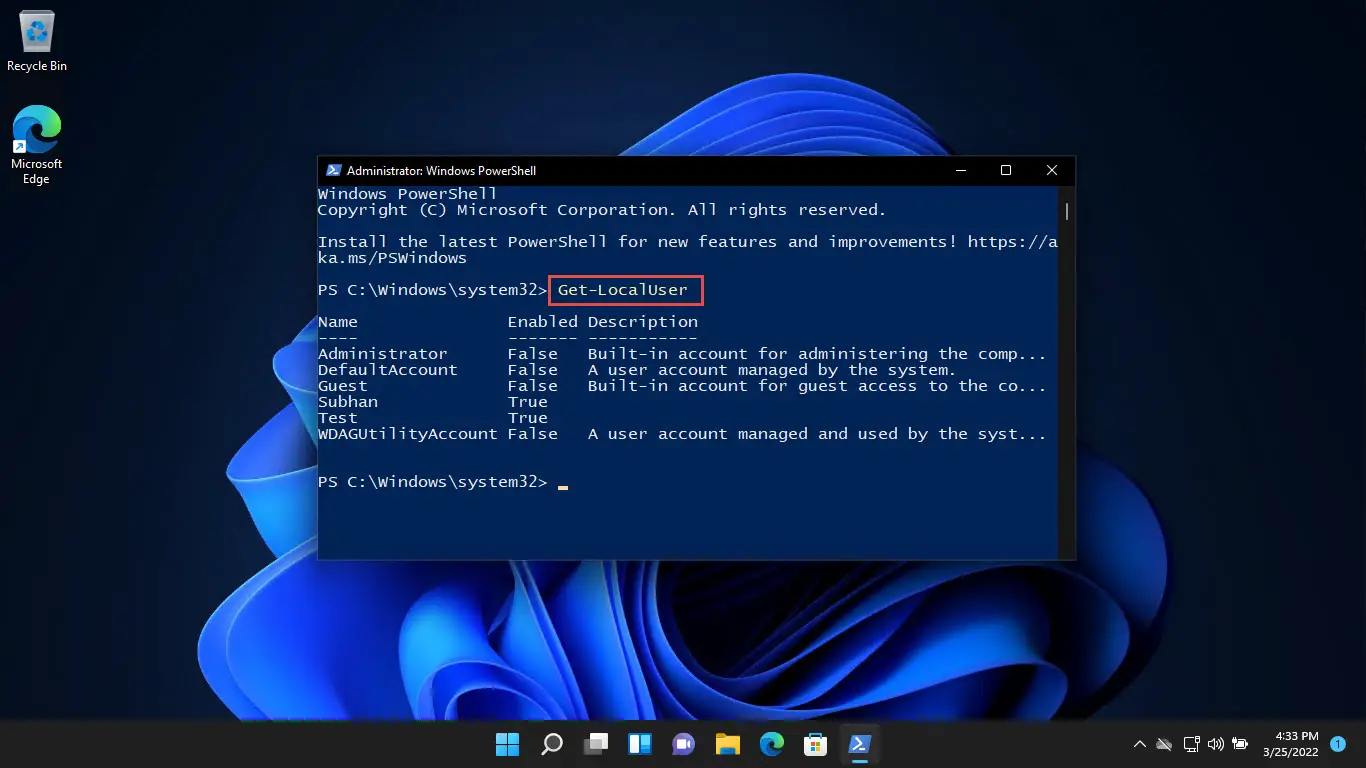Click the Administrator: Windows PowerShell title text
The height and width of the screenshot is (768, 1366).
click(x=441, y=171)
